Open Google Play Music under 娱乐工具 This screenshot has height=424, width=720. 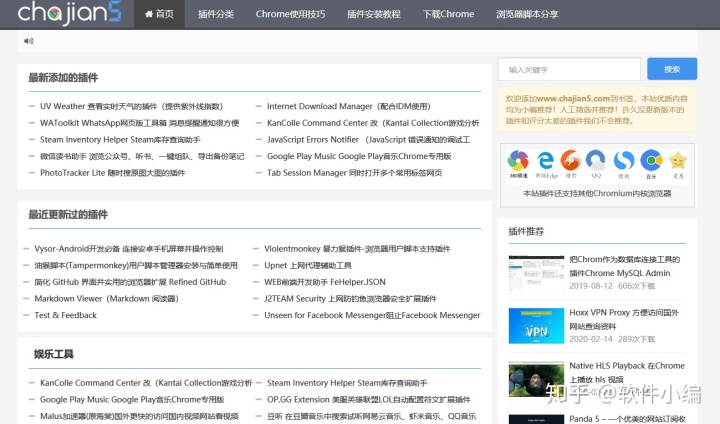(132, 400)
